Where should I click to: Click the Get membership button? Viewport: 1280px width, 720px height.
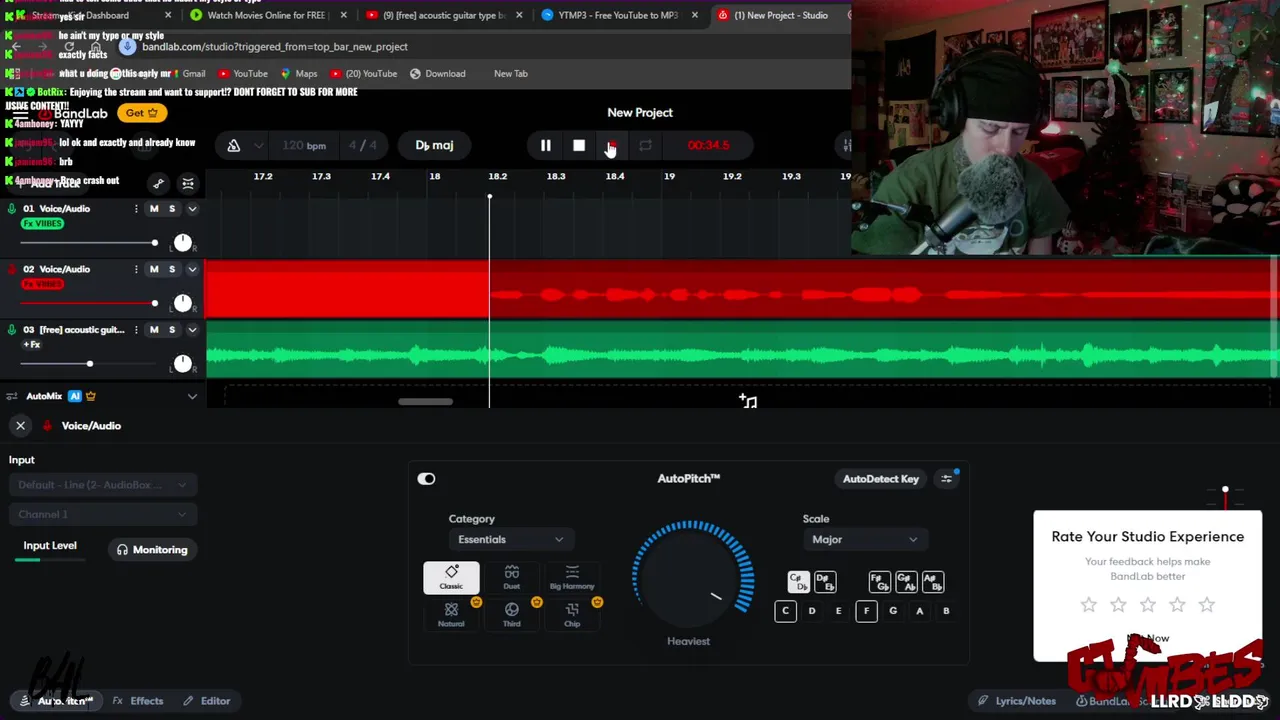pos(142,113)
